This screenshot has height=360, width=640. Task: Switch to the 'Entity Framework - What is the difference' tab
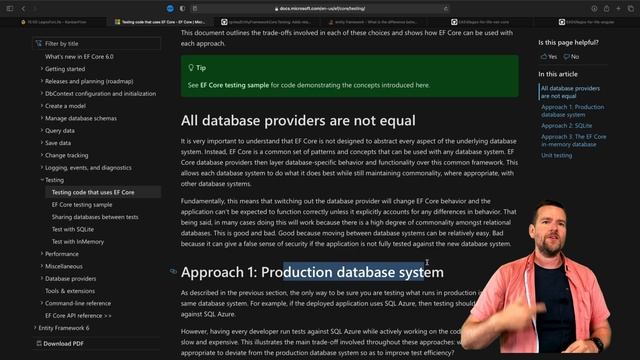point(373,22)
